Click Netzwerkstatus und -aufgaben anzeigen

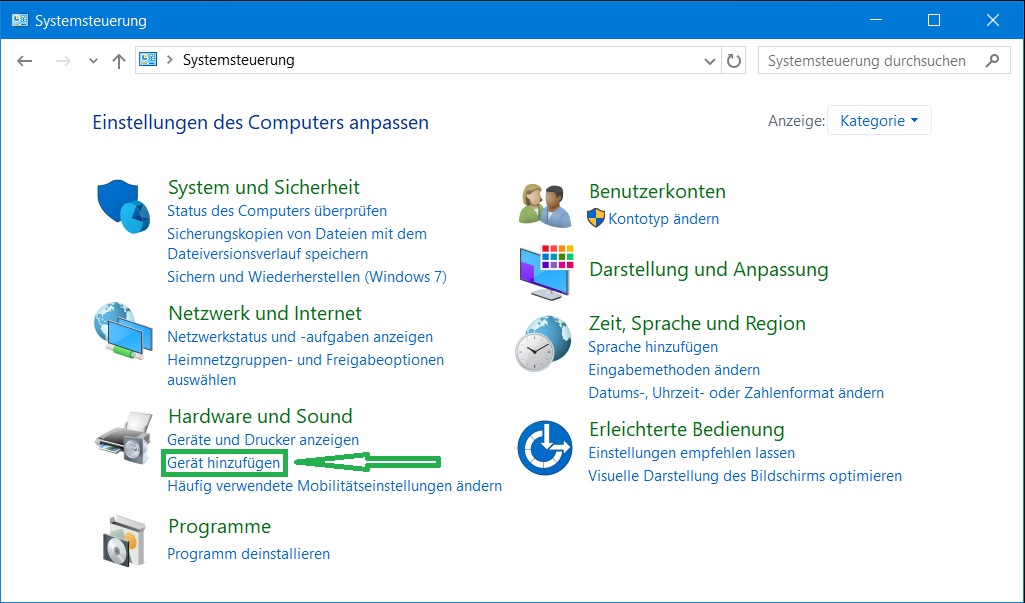point(300,337)
